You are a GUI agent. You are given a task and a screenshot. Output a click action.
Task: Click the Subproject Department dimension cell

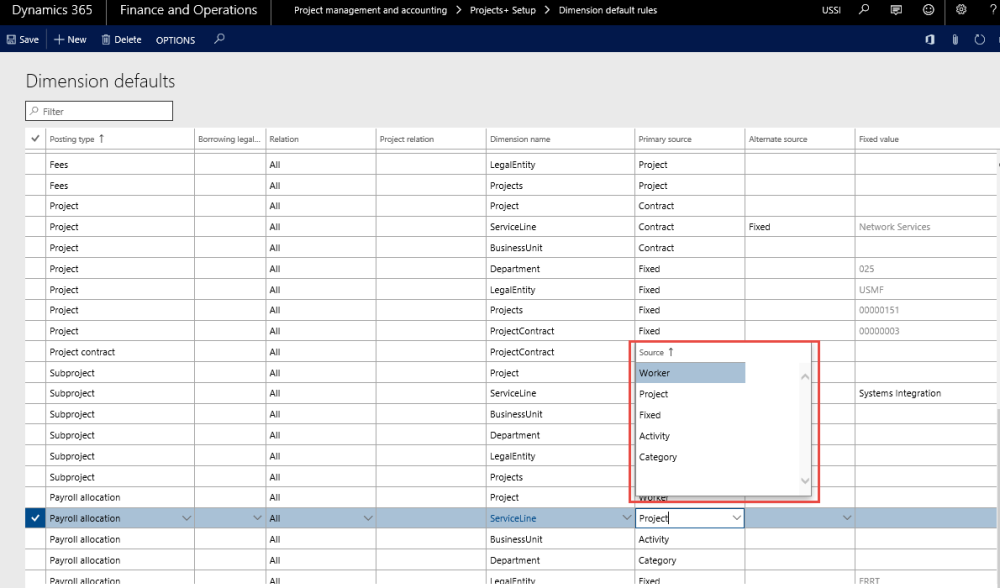pyautogui.click(x=560, y=435)
